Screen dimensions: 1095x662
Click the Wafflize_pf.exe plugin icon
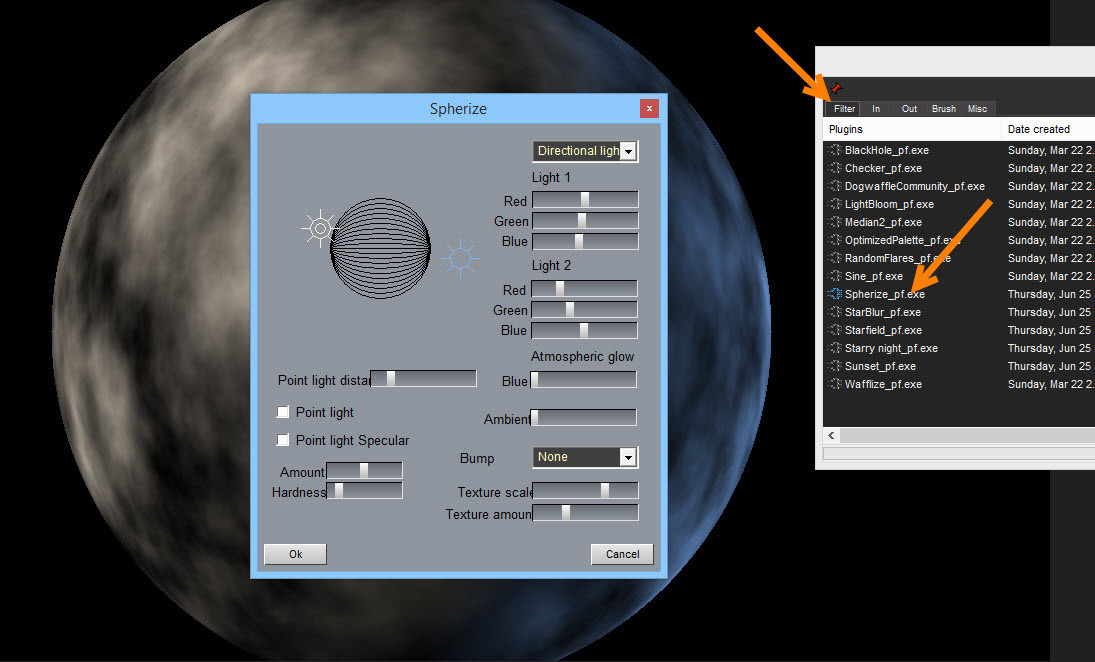tap(834, 384)
